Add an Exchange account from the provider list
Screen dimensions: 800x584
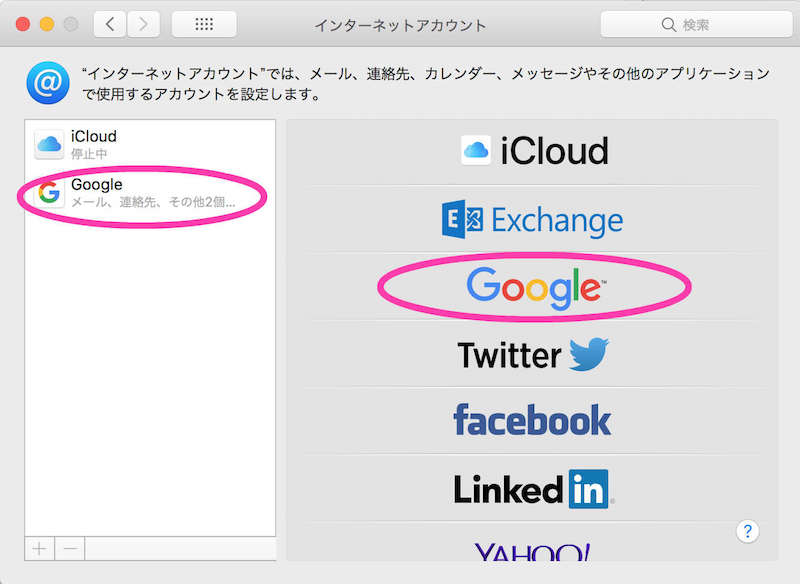(x=534, y=220)
